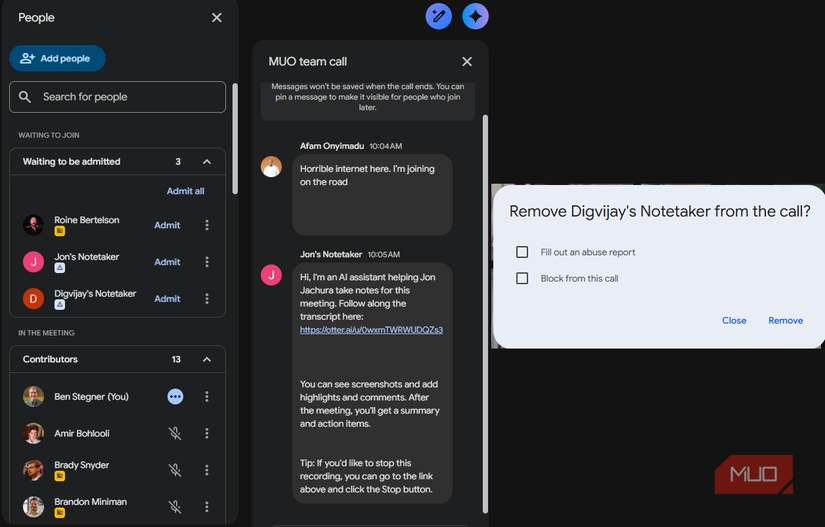Click Afam Onyimadu's avatar in chat
Image resolution: width=825 pixels, height=527 pixels.
(x=271, y=167)
